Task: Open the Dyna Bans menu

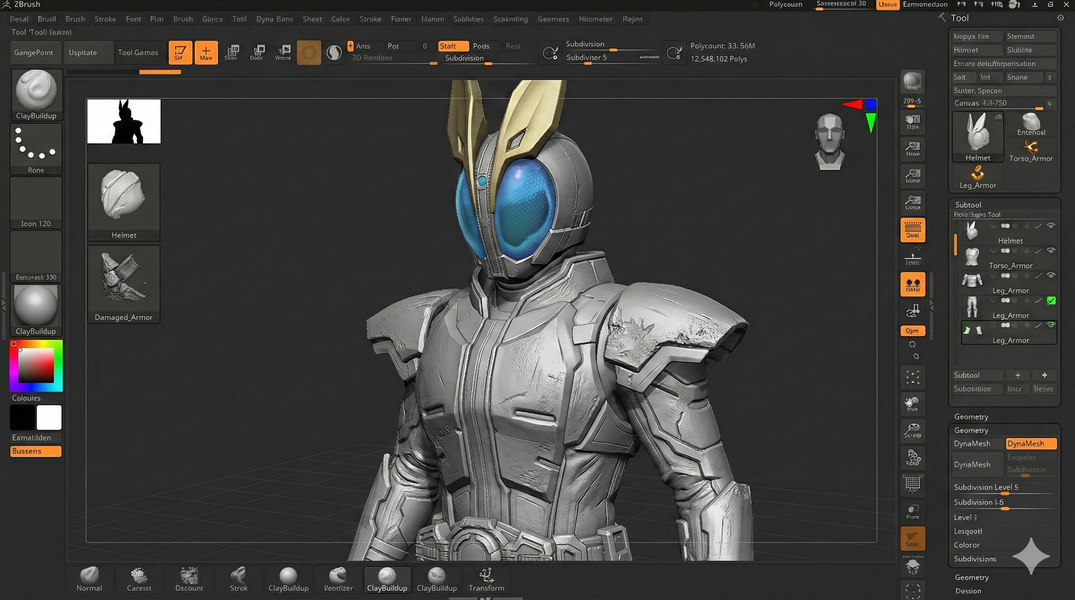Action: (x=274, y=19)
